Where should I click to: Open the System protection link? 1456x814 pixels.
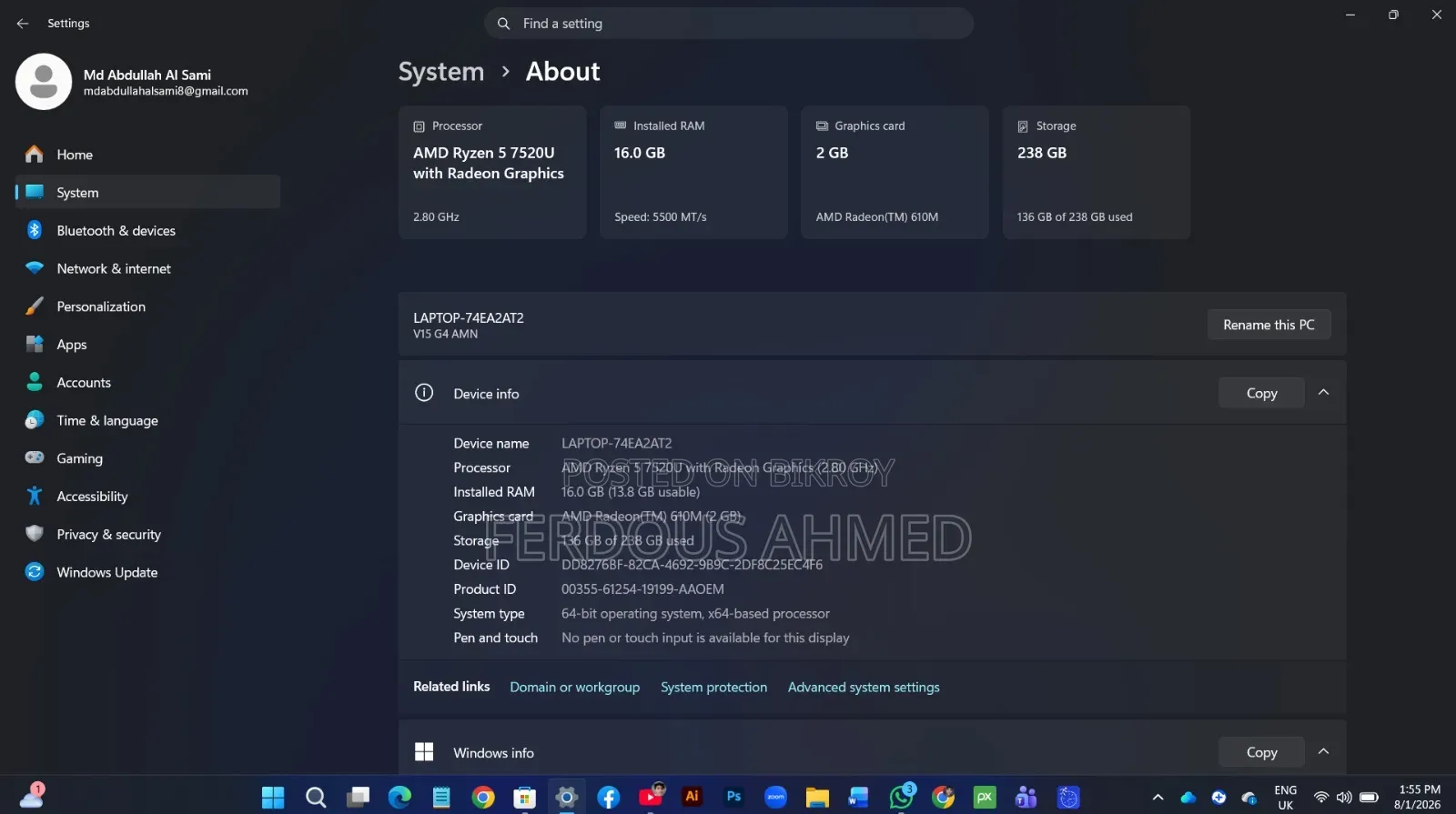pyautogui.click(x=713, y=688)
